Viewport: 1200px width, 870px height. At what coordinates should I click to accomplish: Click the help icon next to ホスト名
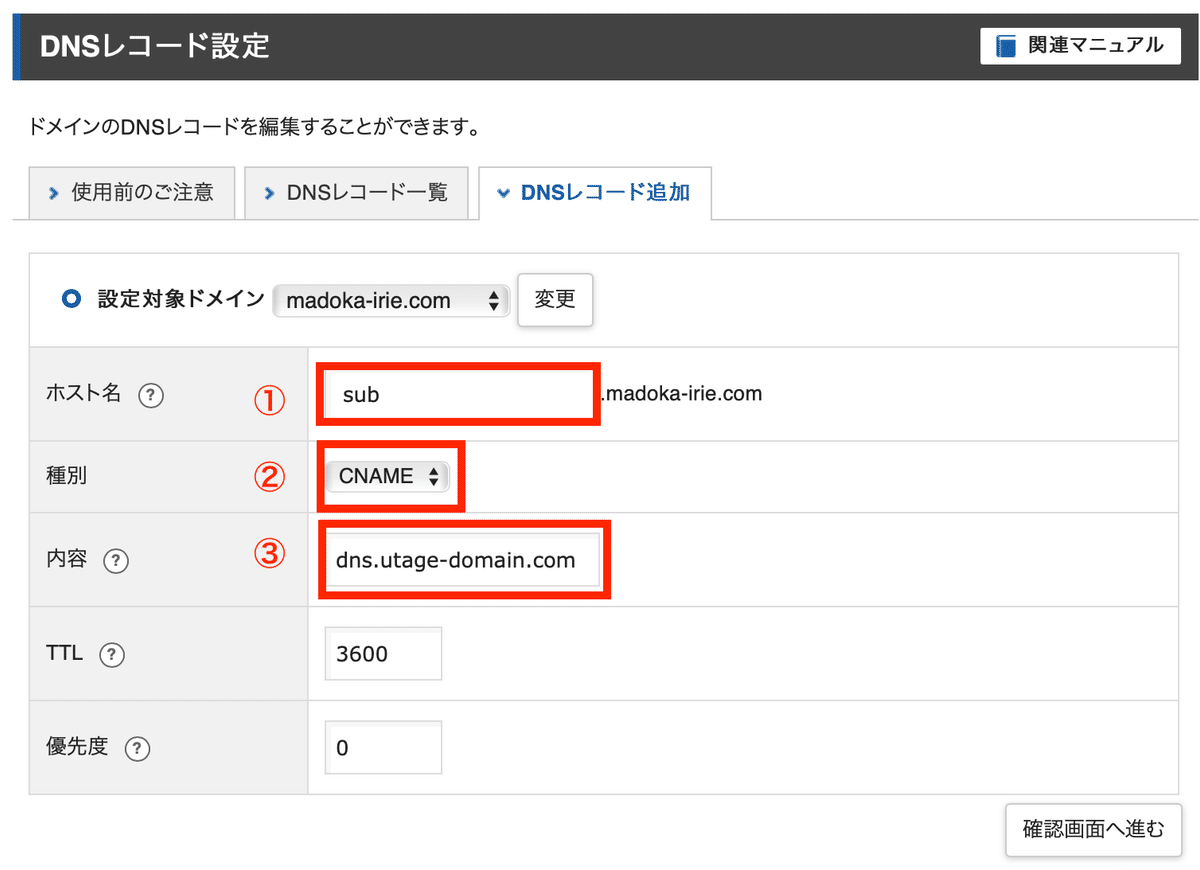[150, 395]
